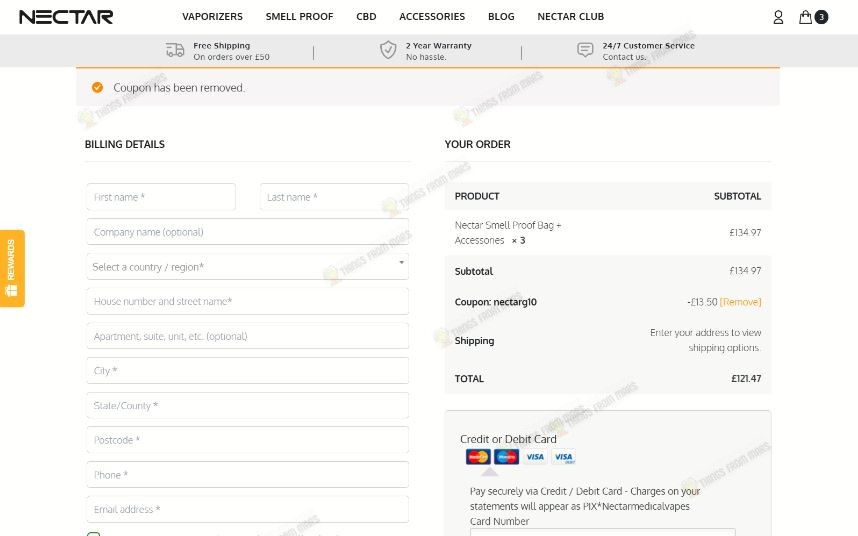858x536 pixels.
Task: Click the cart count badge showing 3
Action: pyautogui.click(x=821, y=17)
